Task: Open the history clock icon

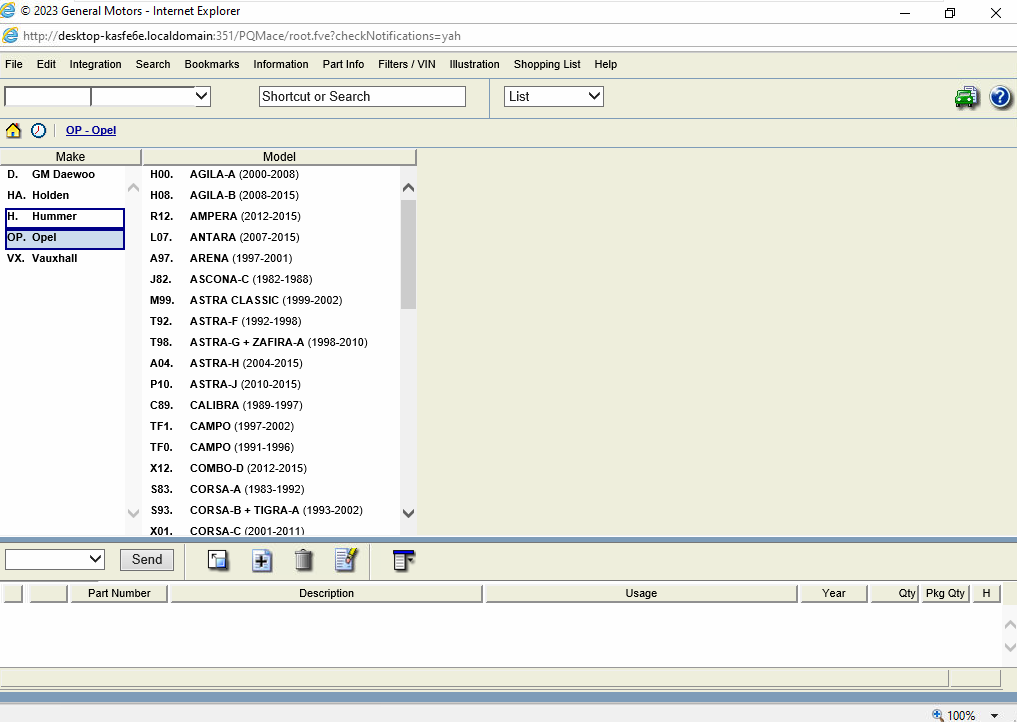Action: click(x=39, y=130)
